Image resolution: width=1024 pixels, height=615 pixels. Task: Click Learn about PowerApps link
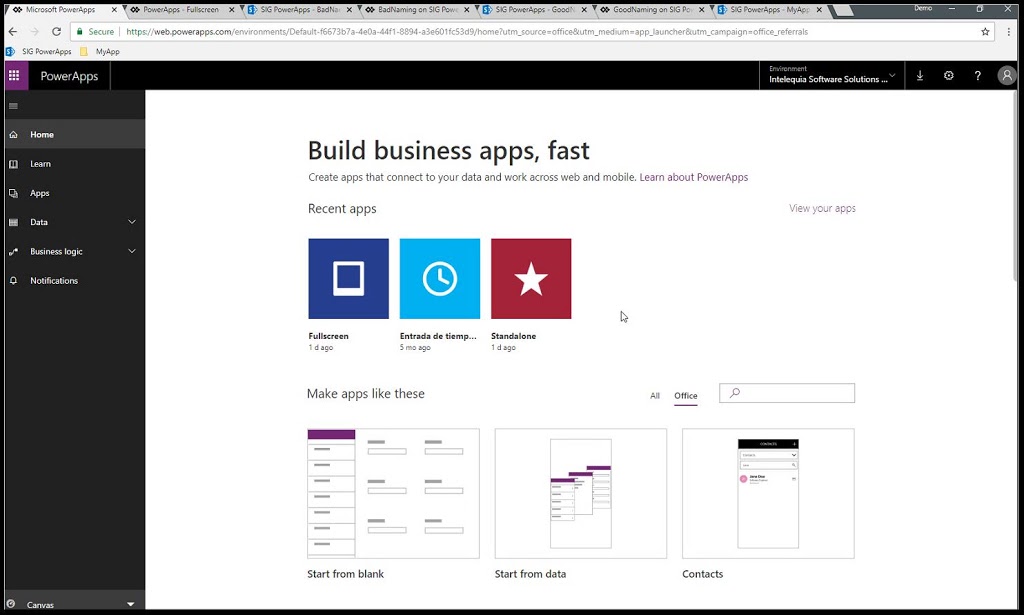coord(694,177)
